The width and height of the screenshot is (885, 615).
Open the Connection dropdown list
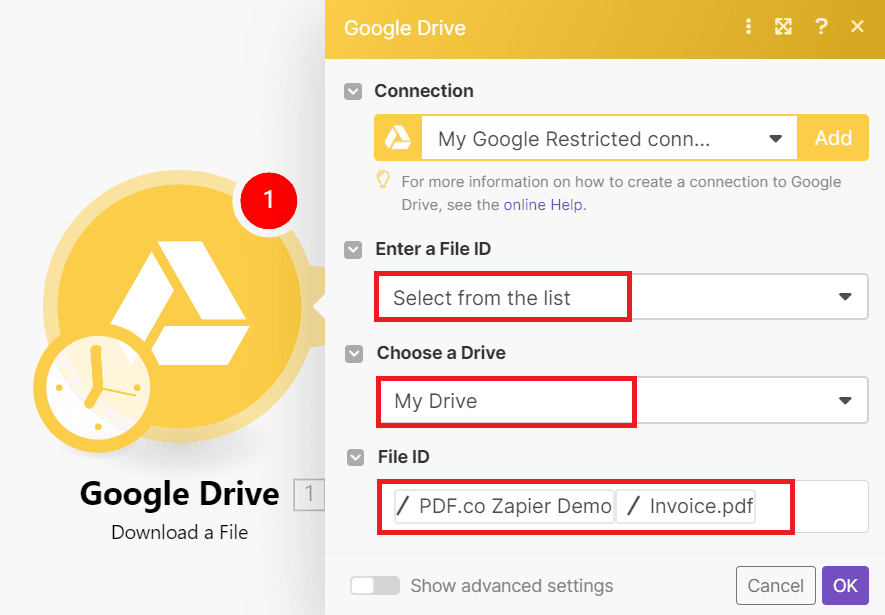pos(775,139)
